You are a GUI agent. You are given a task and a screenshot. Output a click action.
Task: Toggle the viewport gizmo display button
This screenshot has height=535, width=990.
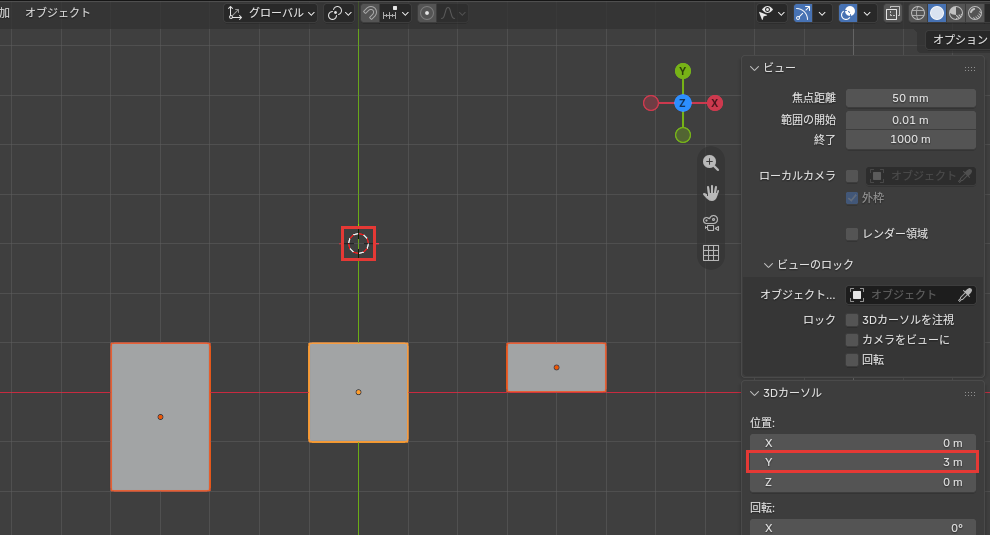click(802, 13)
